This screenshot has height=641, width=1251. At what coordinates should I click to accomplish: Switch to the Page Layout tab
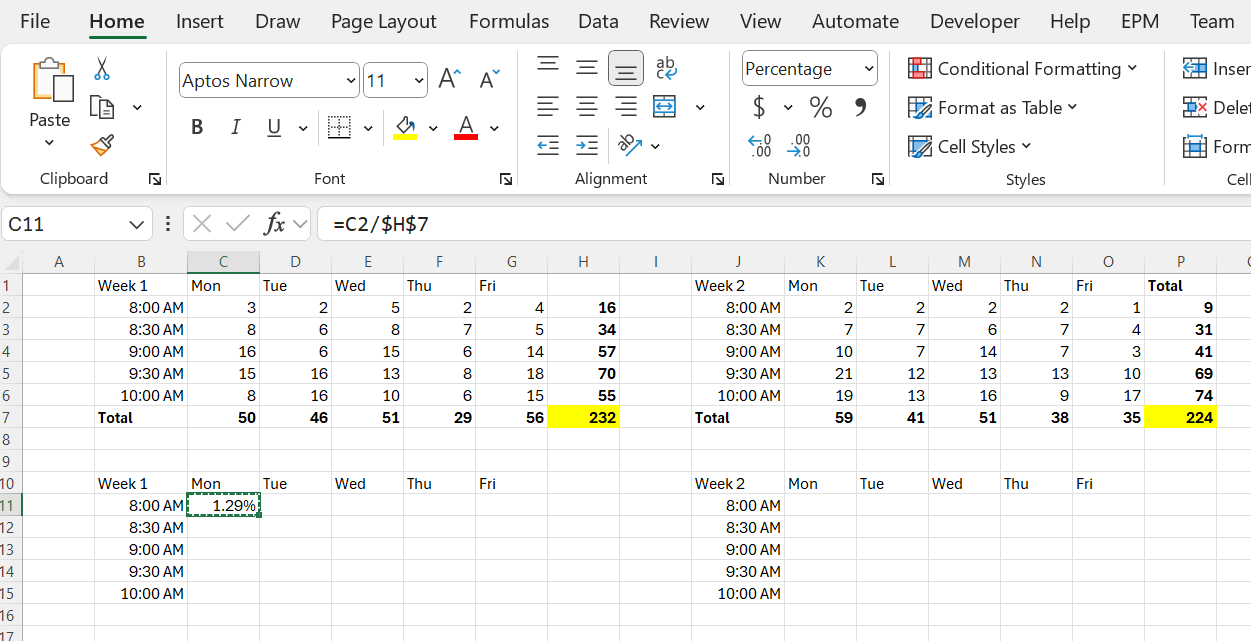(384, 21)
